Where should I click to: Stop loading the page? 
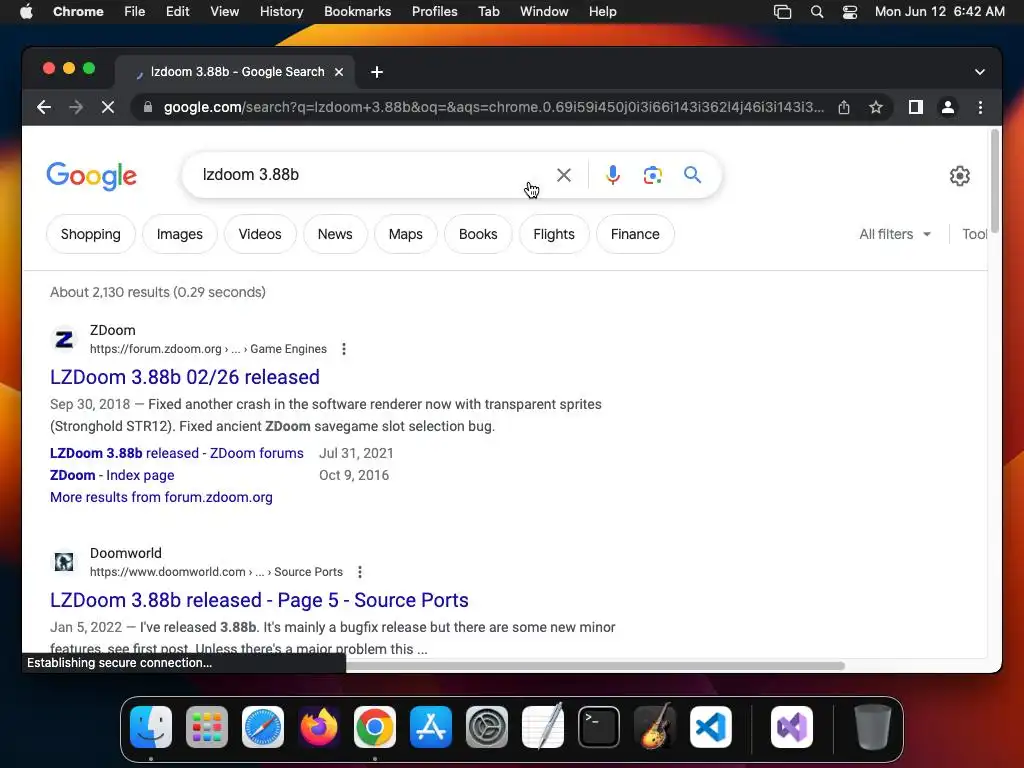point(108,107)
